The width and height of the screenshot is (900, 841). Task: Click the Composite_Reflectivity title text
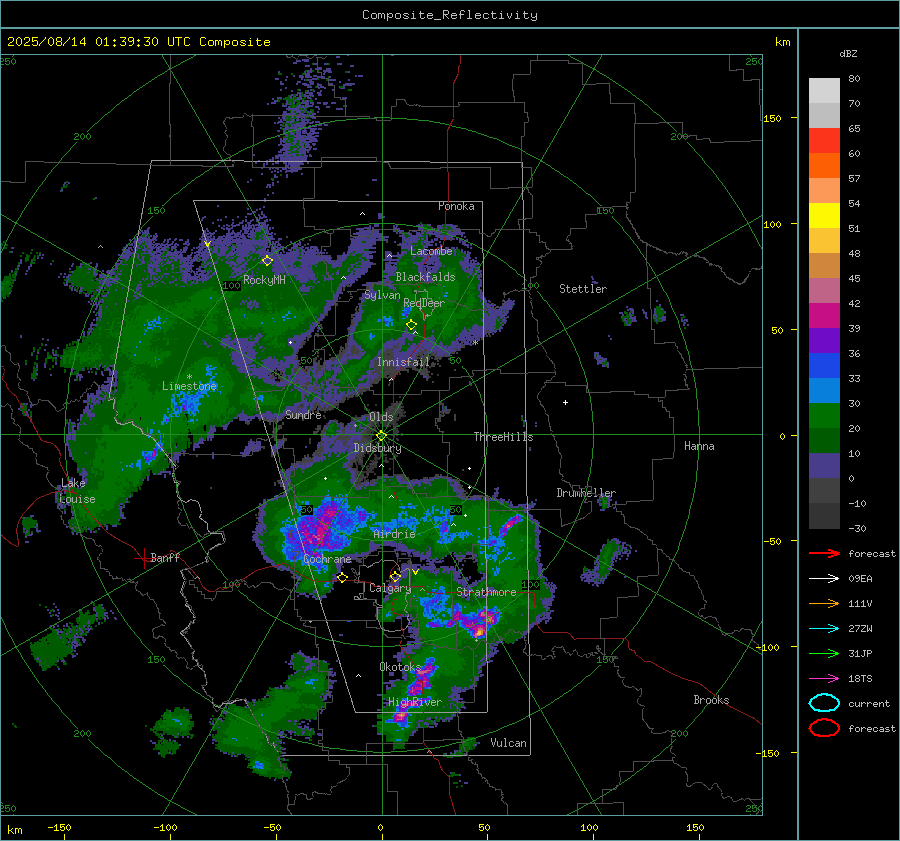(450, 15)
